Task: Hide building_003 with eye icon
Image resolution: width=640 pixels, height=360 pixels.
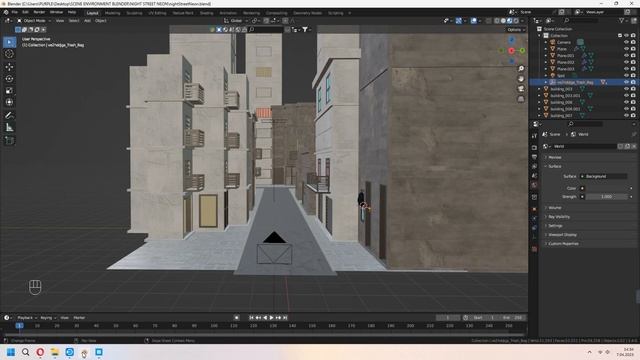Action: point(626,89)
